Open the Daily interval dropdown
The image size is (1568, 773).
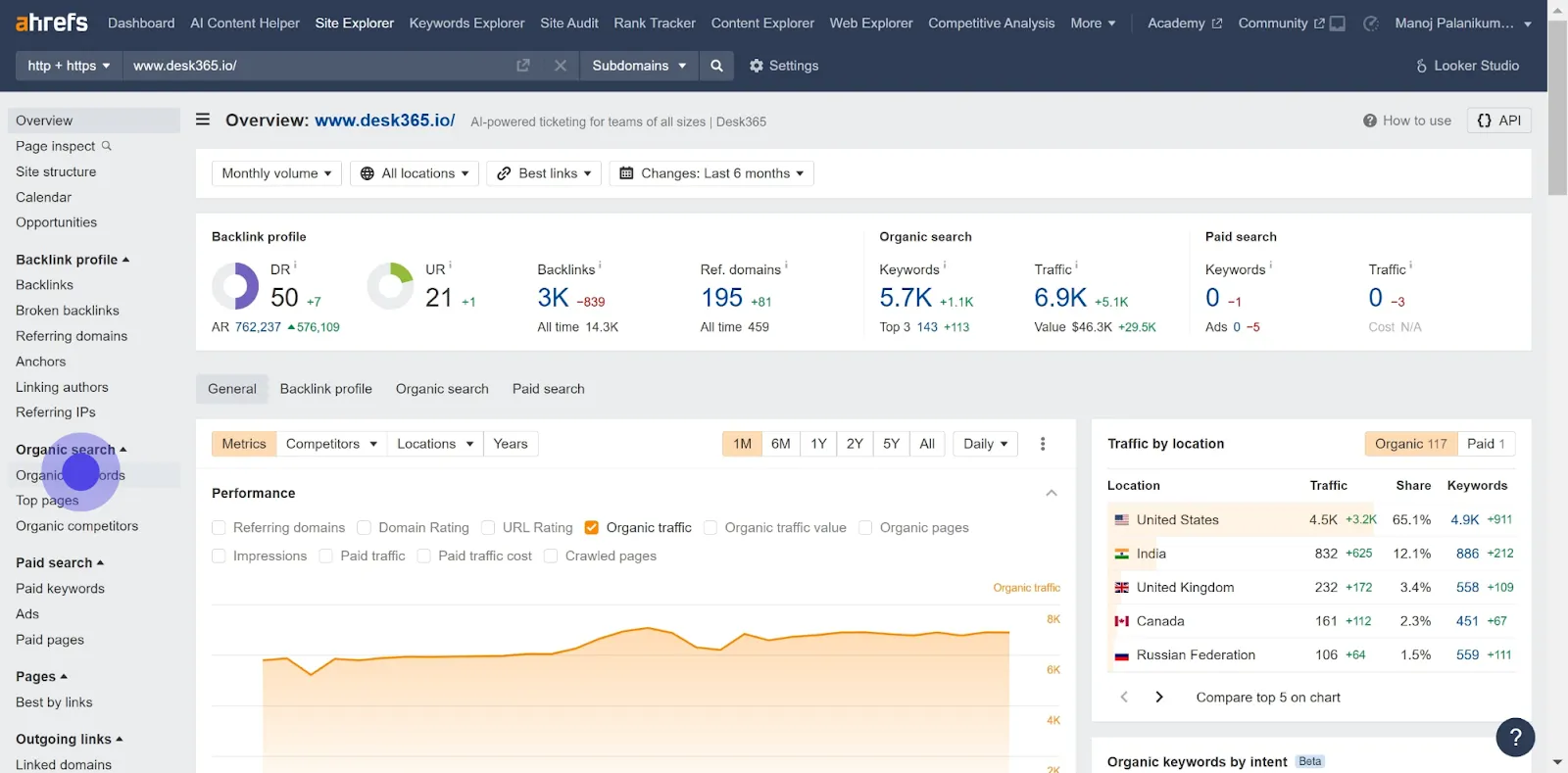coord(986,444)
